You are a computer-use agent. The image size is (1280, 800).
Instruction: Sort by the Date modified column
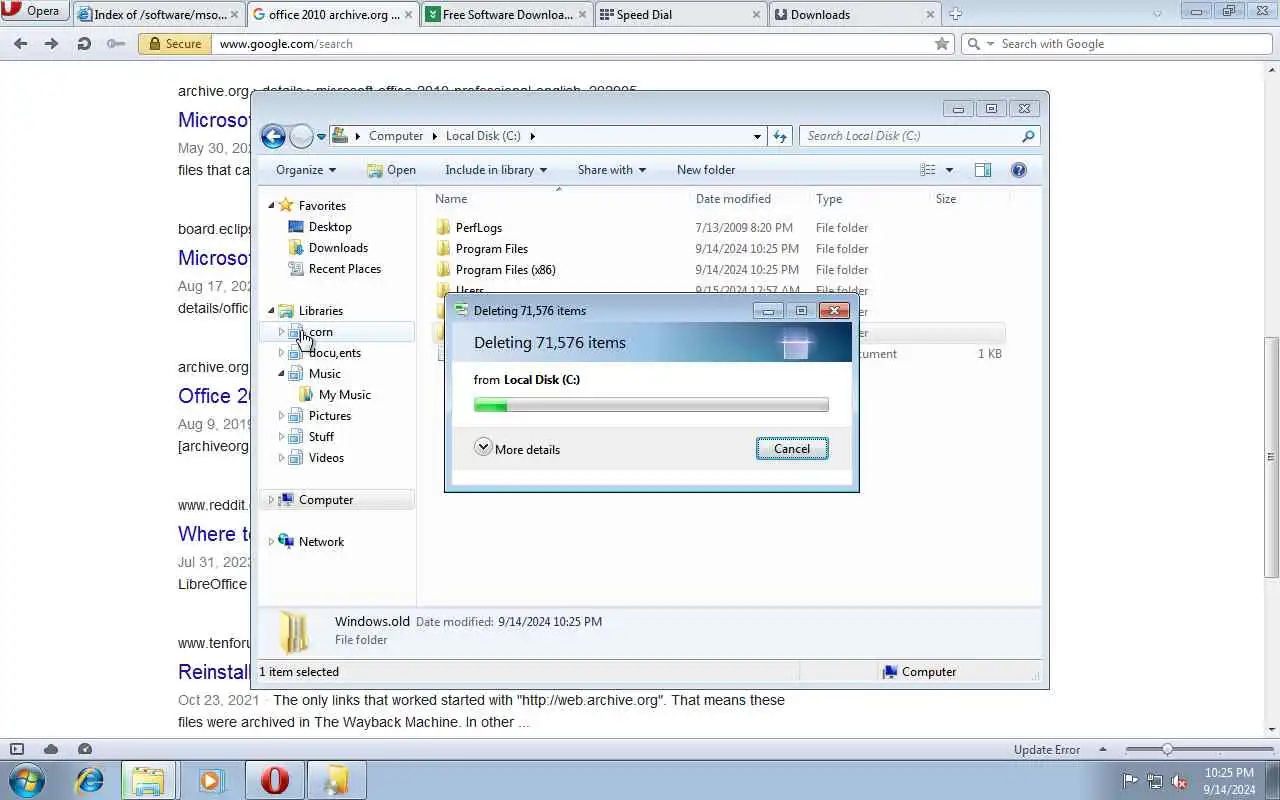point(732,199)
